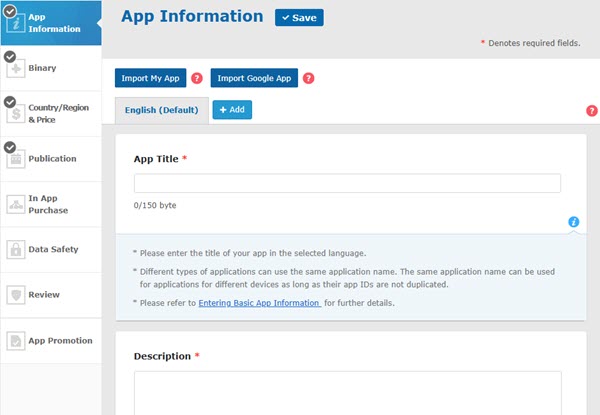Select the English (Default) language tab
Image resolution: width=600 pixels, height=415 pixels.
point(161,110)
